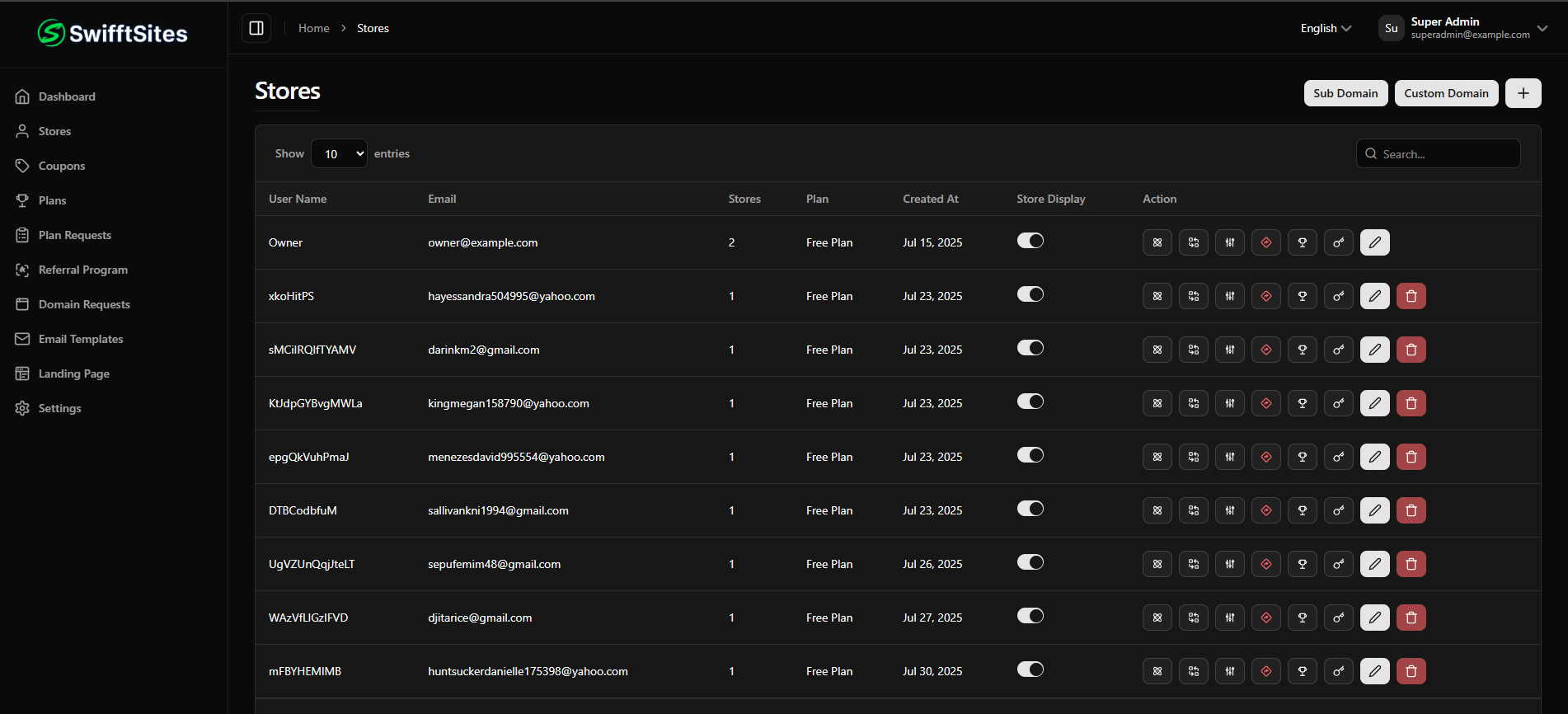The image size is (1568, 714).
Task: Switch off Store Display for darinkm2@gmail.com
Action: [1030, 348]
